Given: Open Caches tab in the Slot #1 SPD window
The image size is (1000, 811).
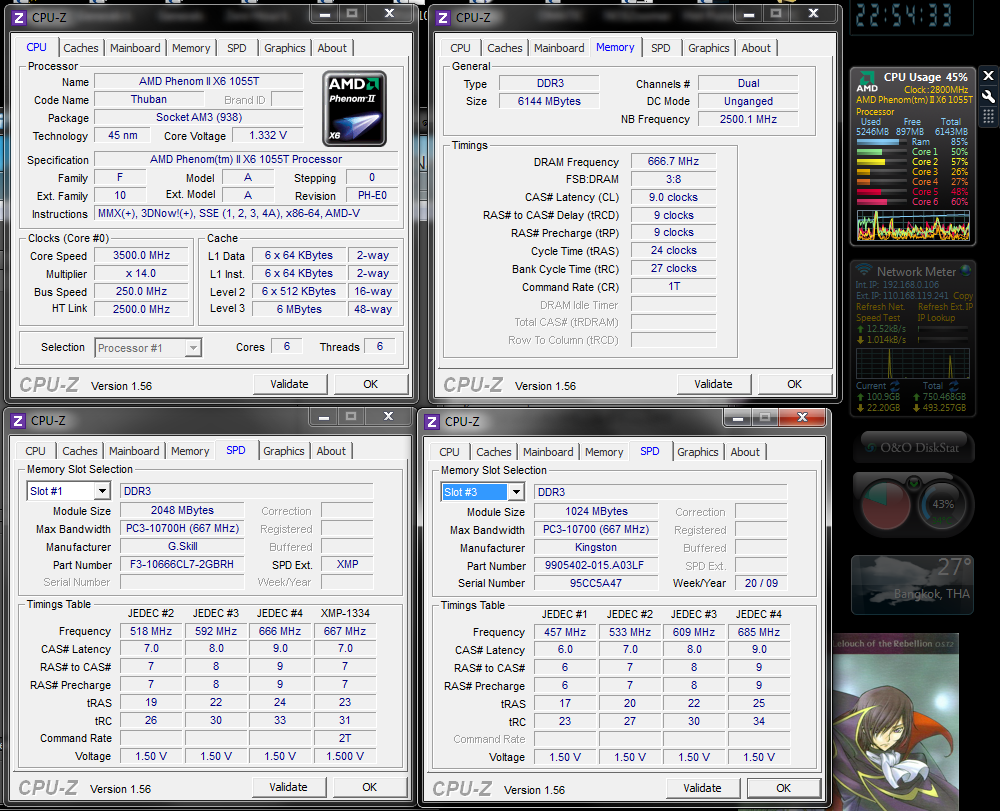Looking at the screenshot, I should pyautogui.click(x=80, y=451).
